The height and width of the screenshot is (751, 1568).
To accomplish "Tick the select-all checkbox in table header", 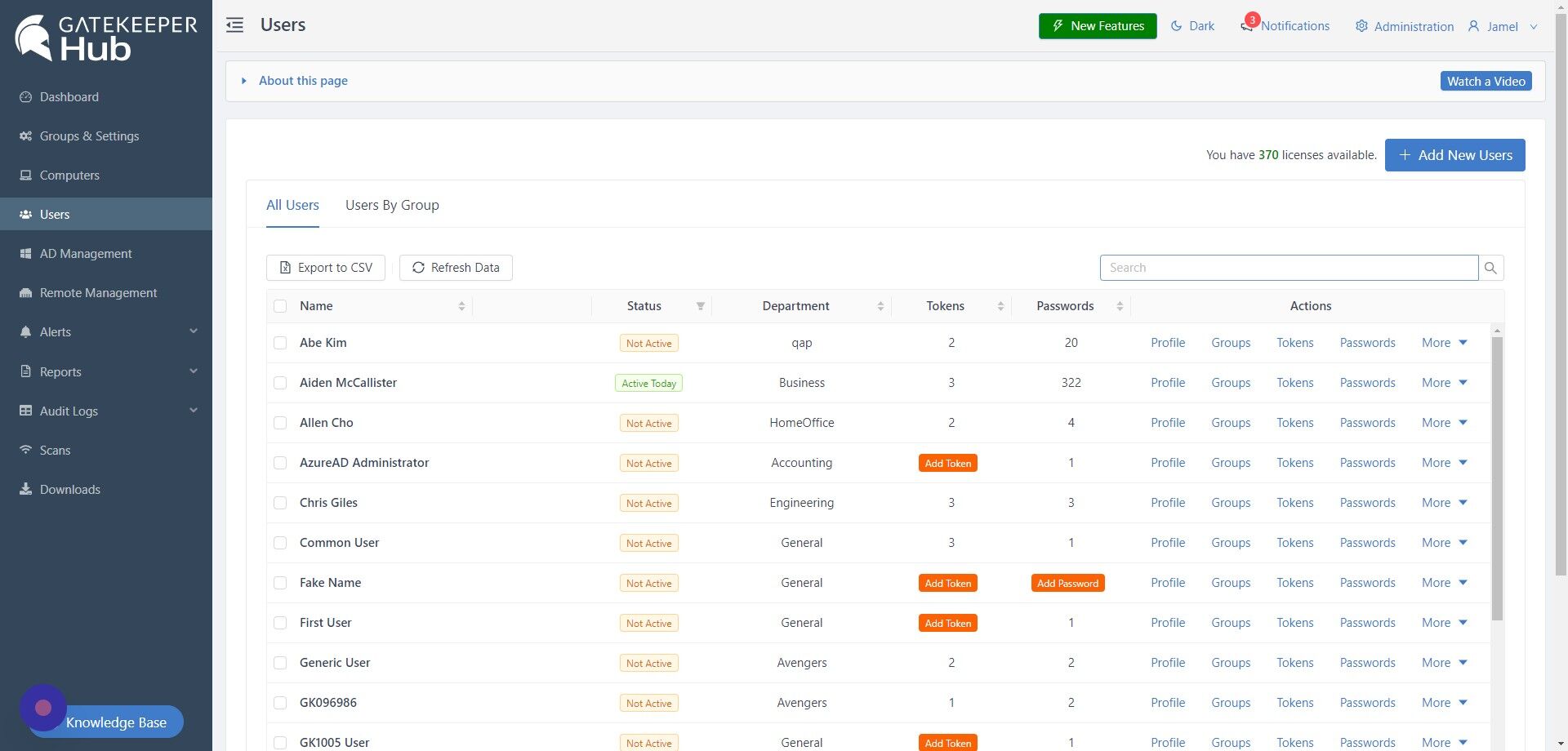I will click(x=280, y=306).
